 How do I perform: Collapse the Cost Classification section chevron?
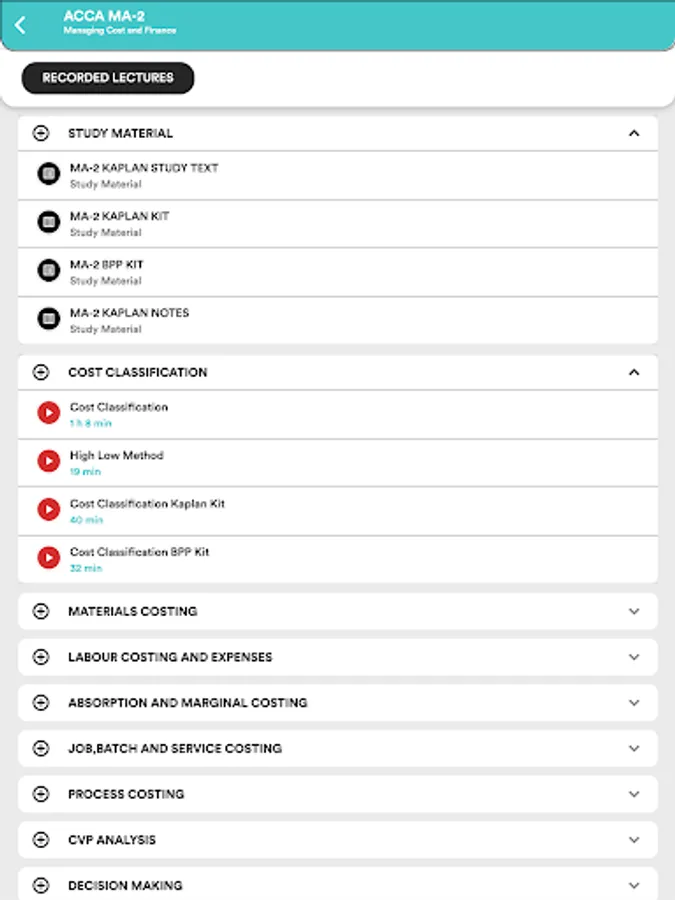(x=633, y=372)
